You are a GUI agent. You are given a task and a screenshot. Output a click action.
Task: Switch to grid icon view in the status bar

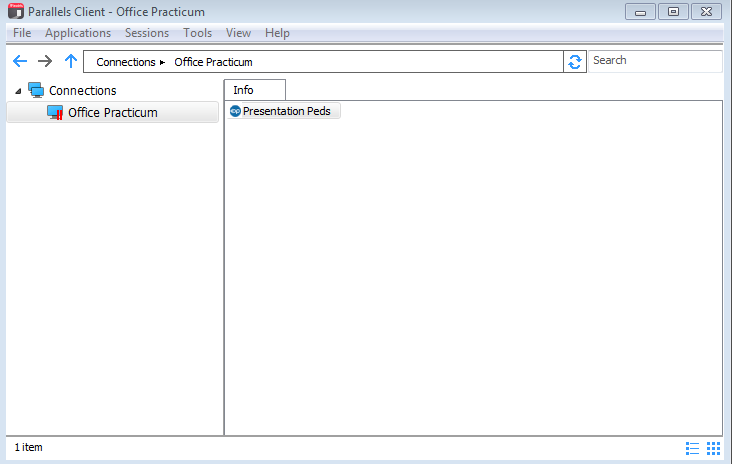click(x=713, y=448)
